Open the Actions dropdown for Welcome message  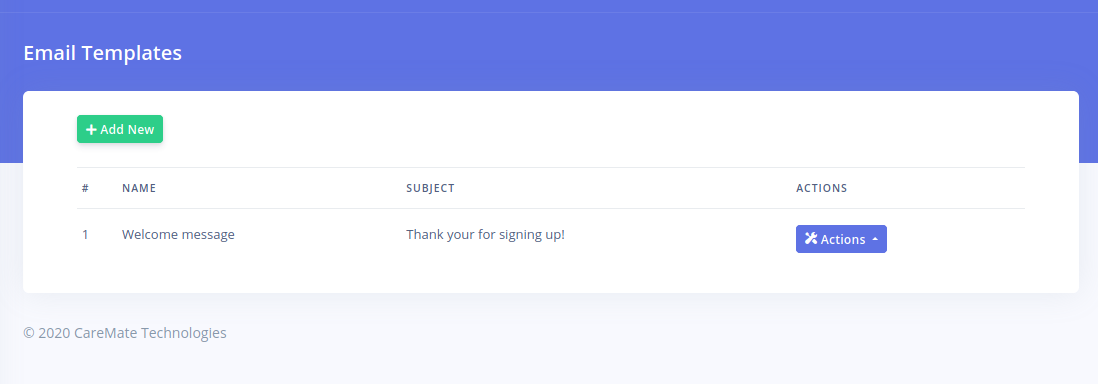coord(841,239)
